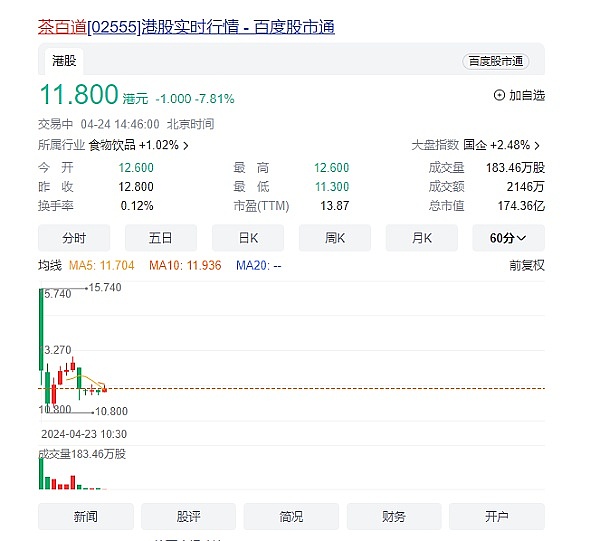Image resolution: width=600 pixels, height=541 pixels.
Task: Toggle the MA5 moving average indicator
Action: [x=100, y=266]
